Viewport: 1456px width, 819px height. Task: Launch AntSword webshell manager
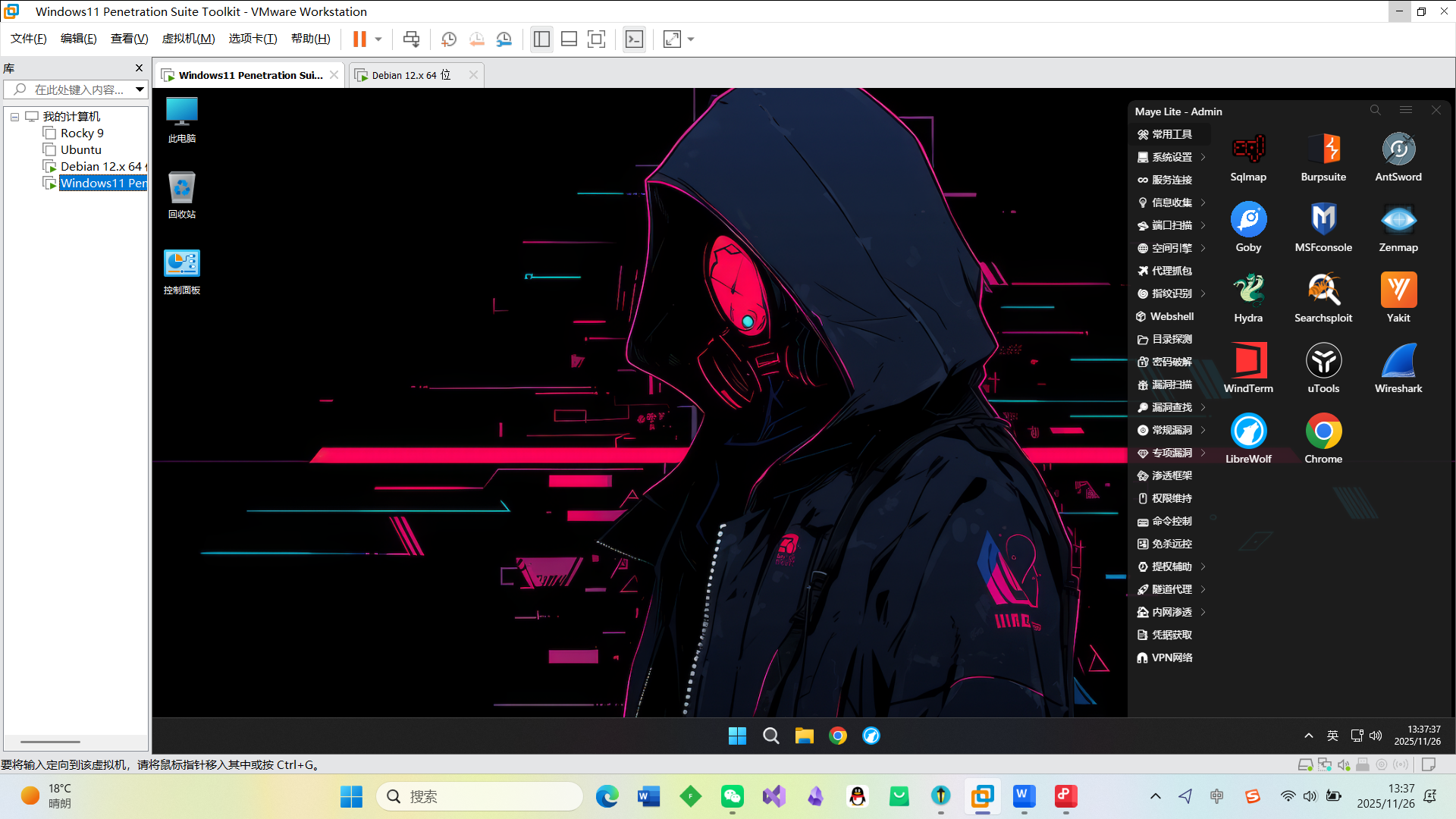coord(1398,149)
